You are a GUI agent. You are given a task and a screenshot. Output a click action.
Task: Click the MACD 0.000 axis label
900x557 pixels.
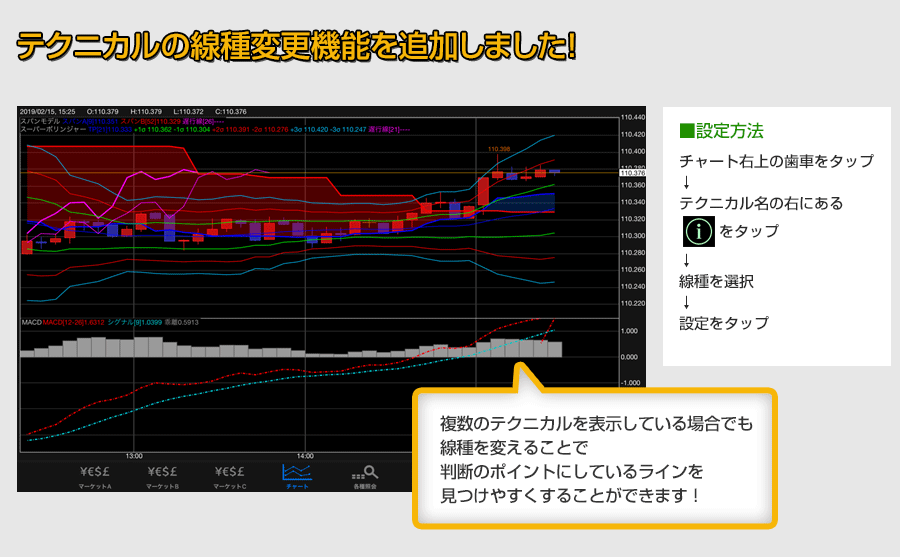629,357
